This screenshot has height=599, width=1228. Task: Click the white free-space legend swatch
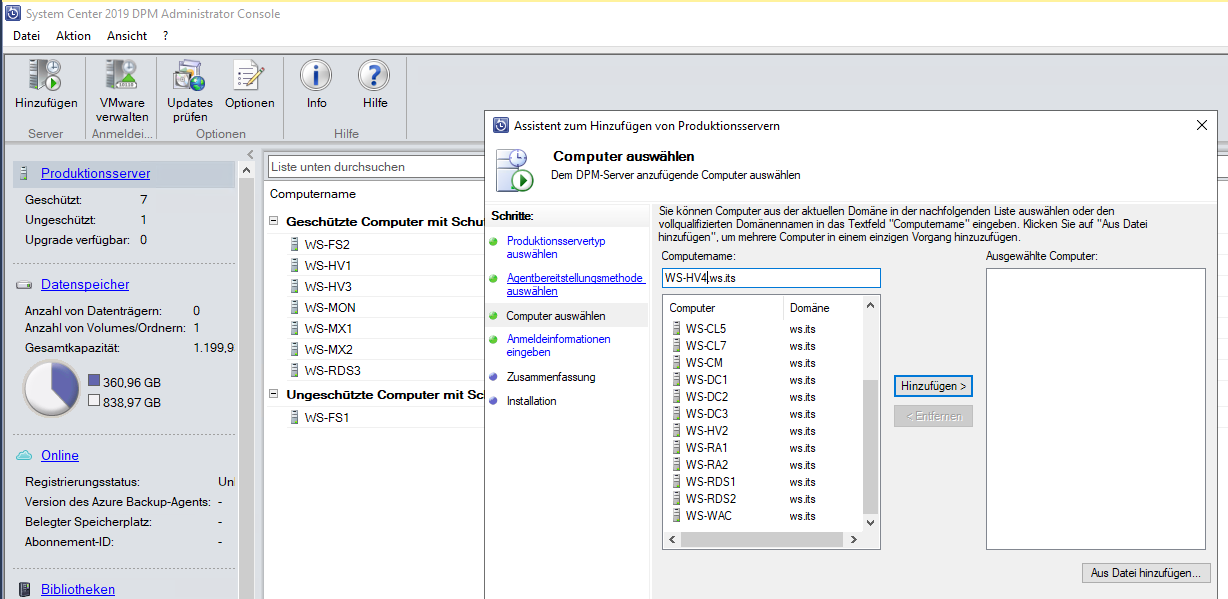[x=94, y=401]
